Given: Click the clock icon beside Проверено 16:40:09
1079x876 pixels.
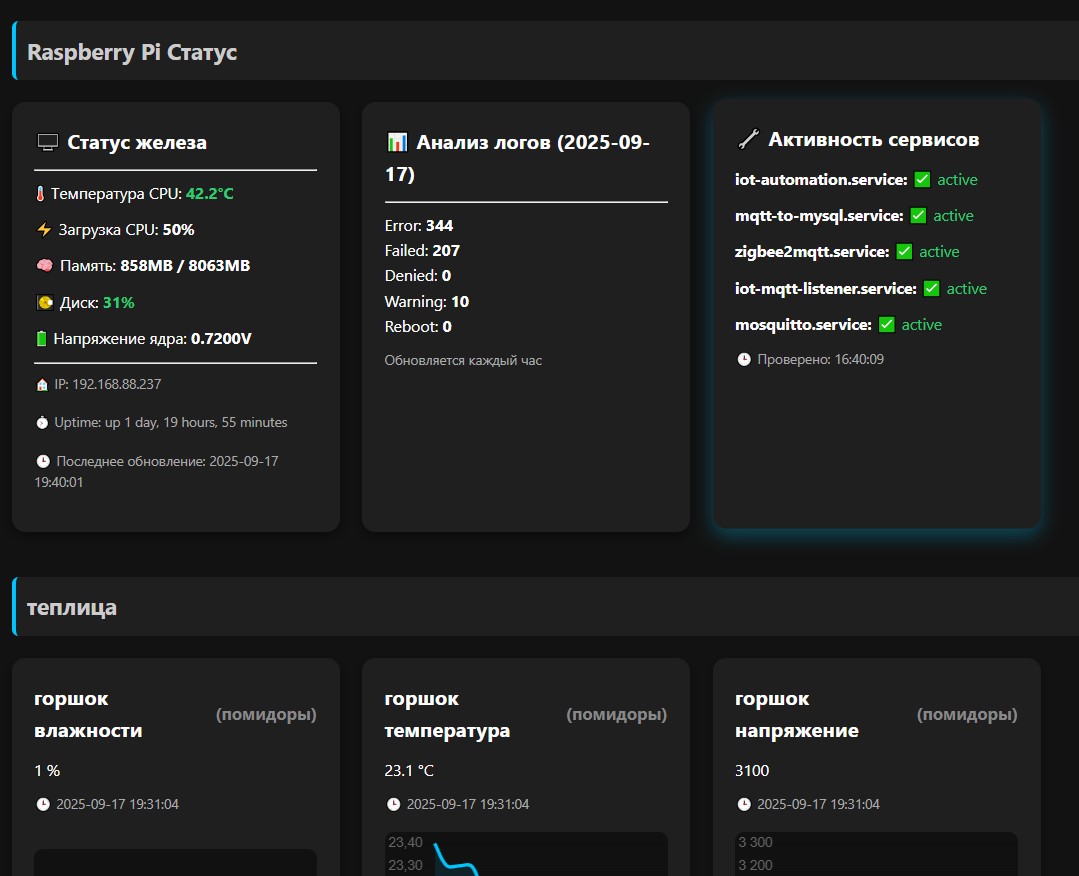Looking at the screenshot, I should click(744, 359).
